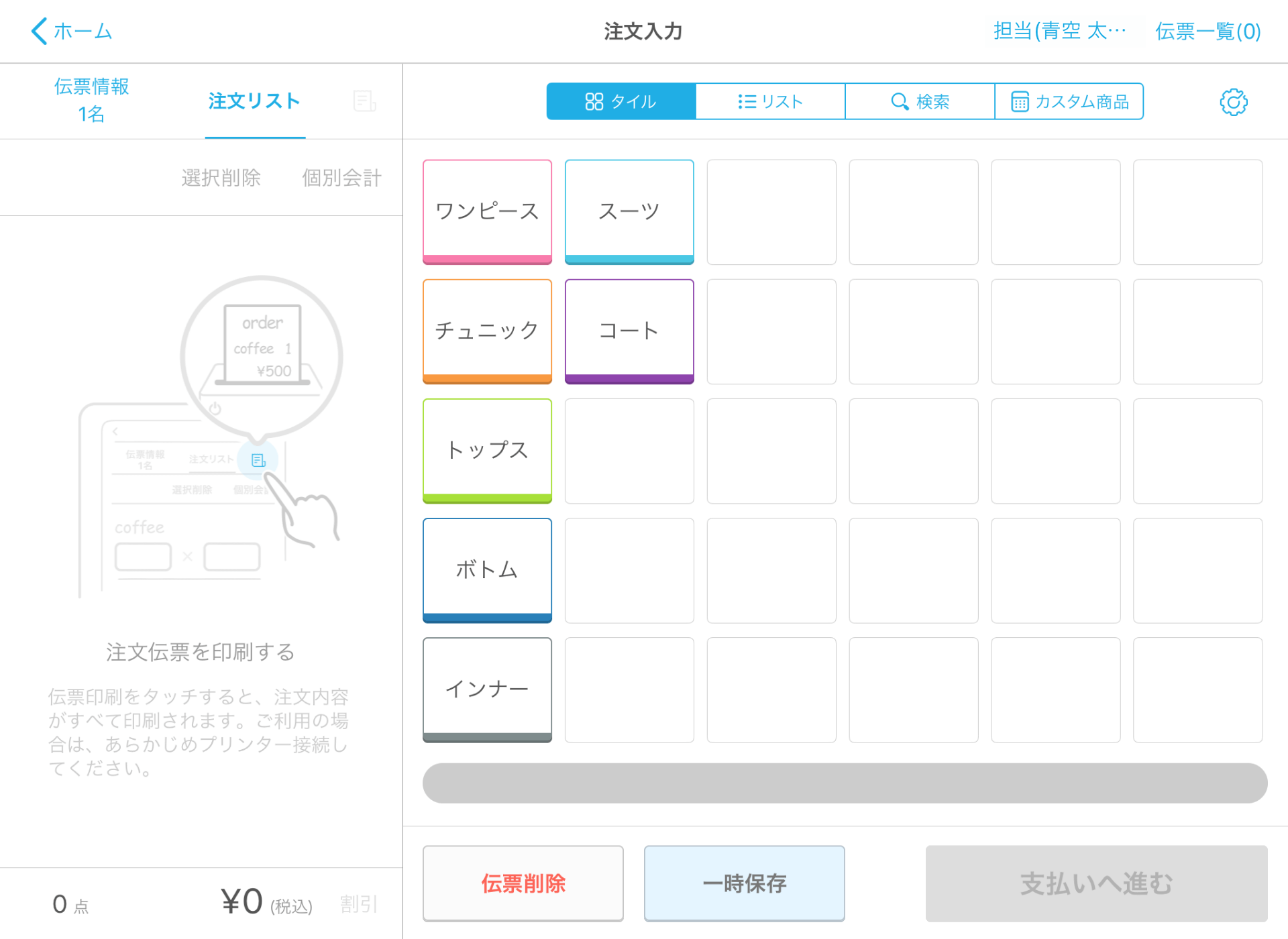Click the ¥0 (税込) total amount

pos(267,902)
